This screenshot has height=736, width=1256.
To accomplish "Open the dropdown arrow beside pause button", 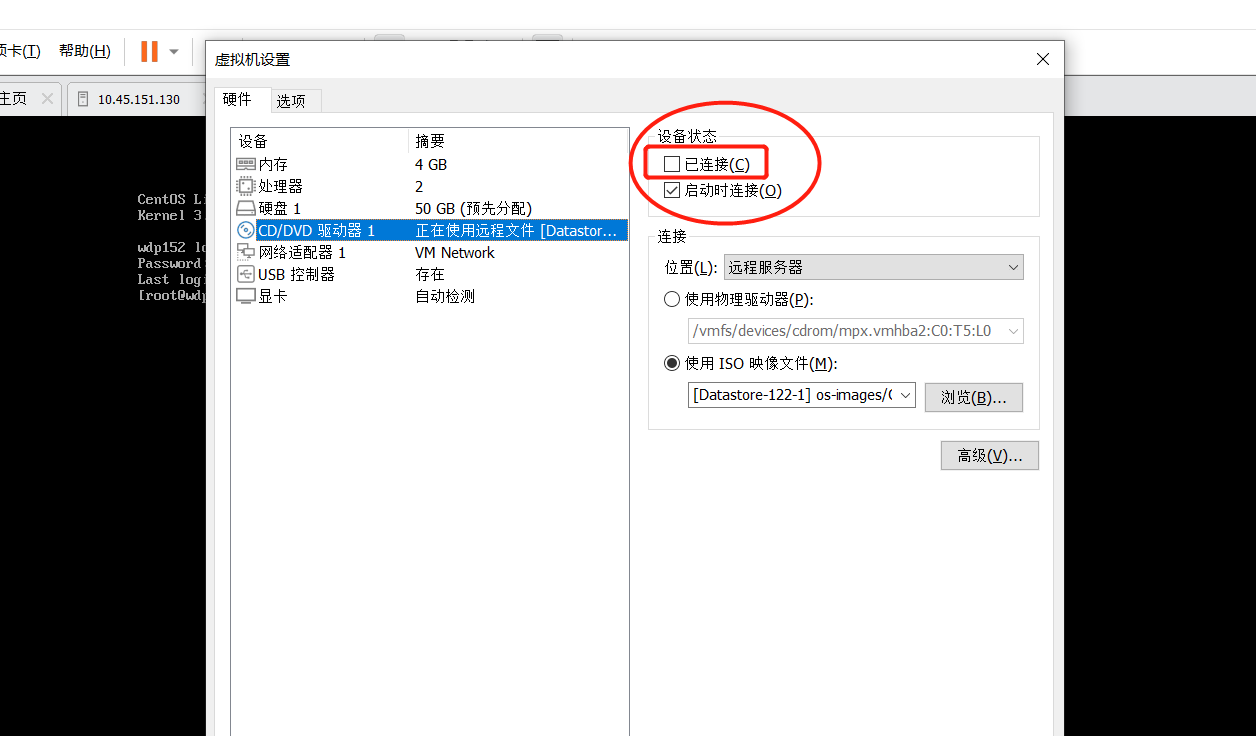I will [x=174, y=51].
